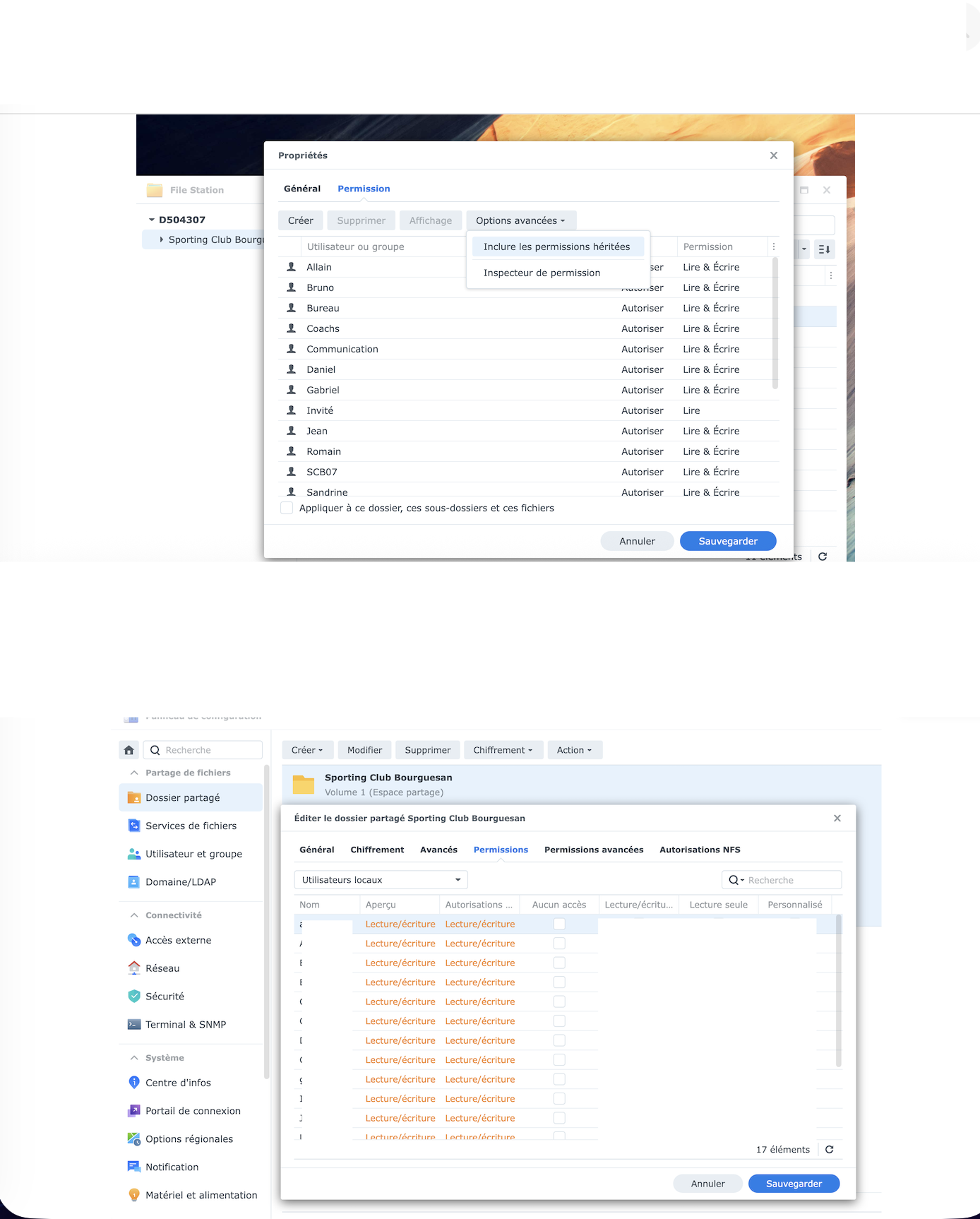Click the Modifier button
The image size is (980, 1219).
(x=364, y=750)
